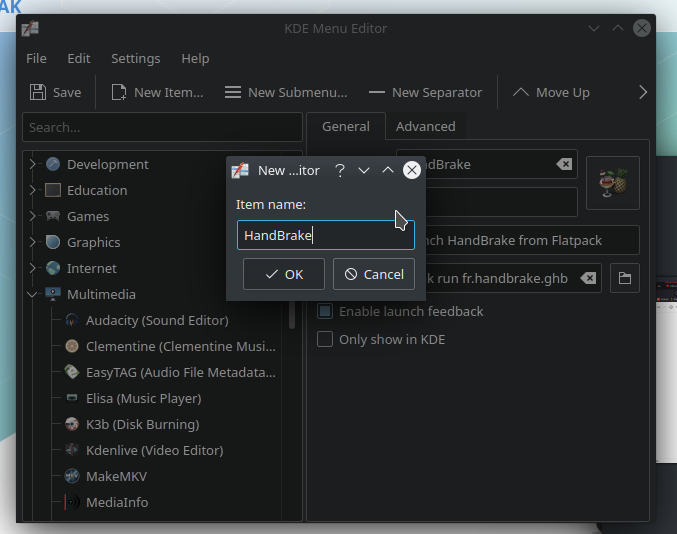Click the New Item dialog's title icon
The width and height of the screenshot is (677, 534).
240,170
